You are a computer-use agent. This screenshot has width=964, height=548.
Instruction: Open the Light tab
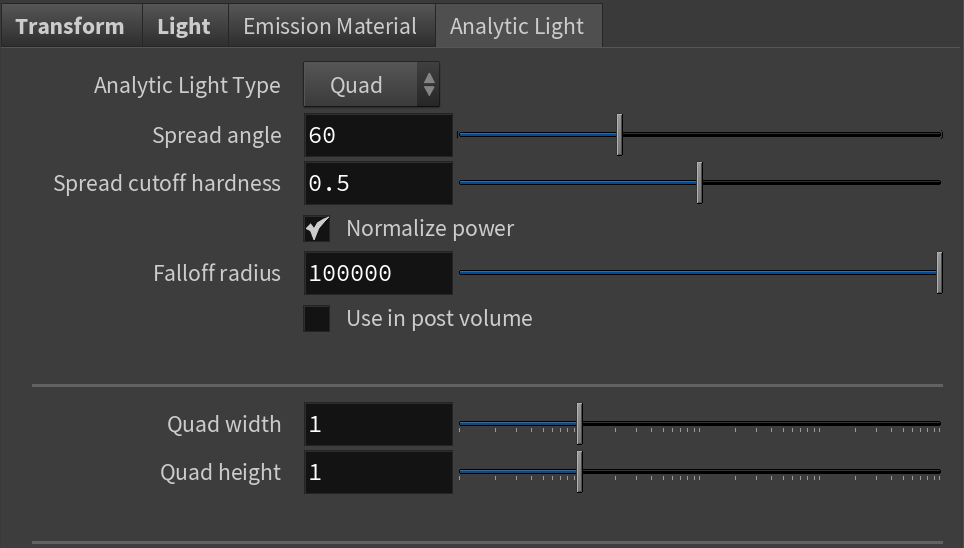184,26
